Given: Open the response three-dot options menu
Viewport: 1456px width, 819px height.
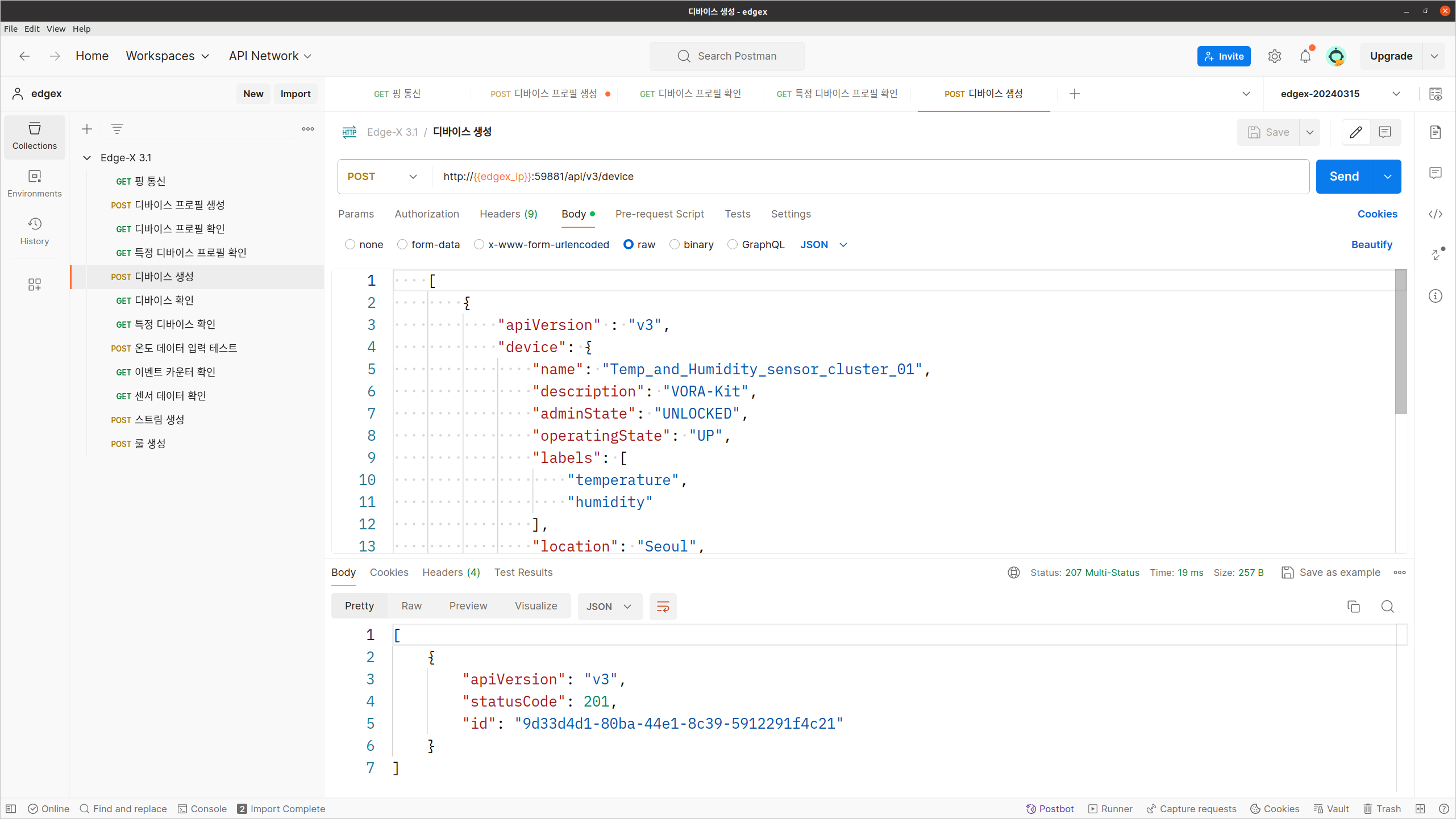Looking at the screenshot, I should click(1400, 573).
